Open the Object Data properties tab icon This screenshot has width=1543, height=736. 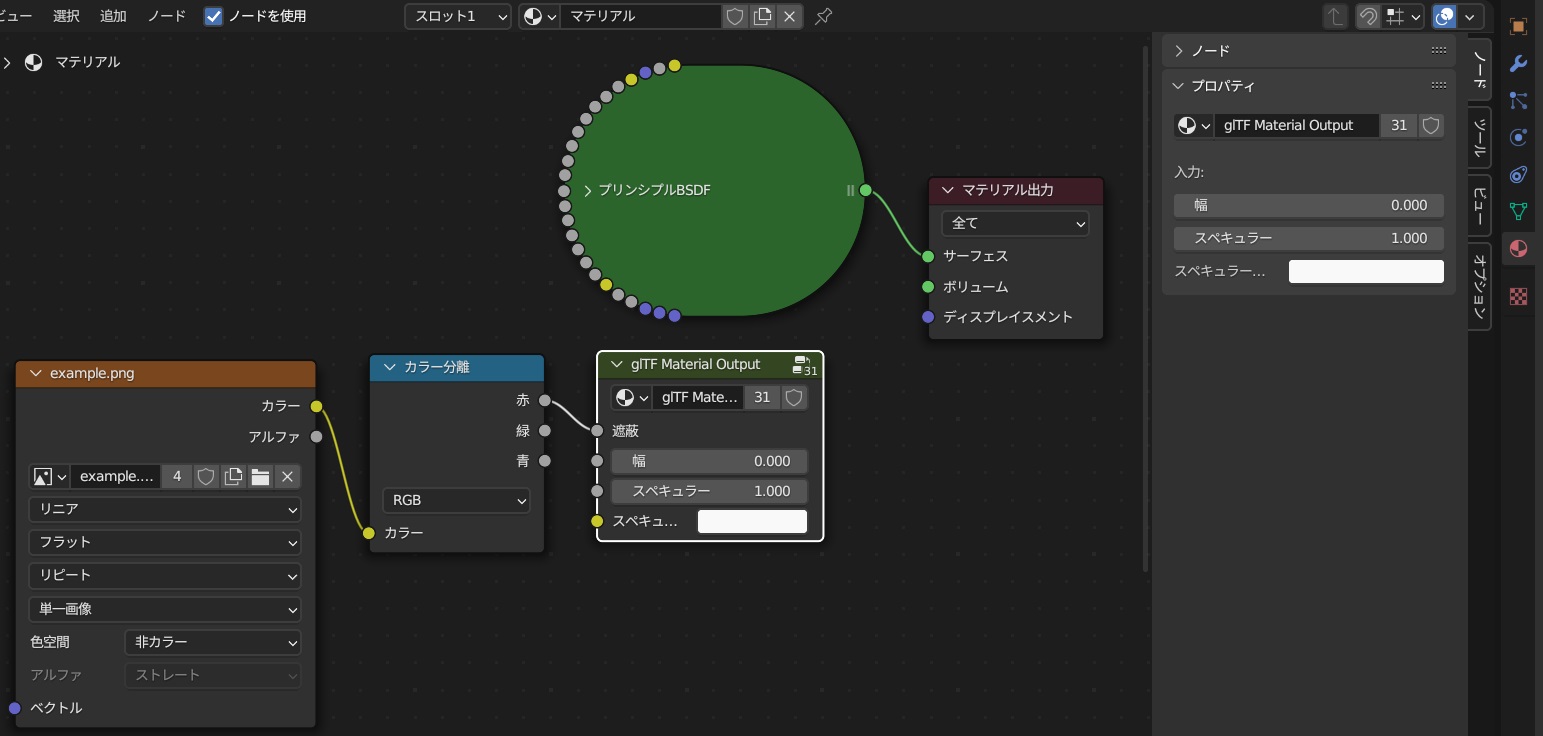(x=1518, y=211)
